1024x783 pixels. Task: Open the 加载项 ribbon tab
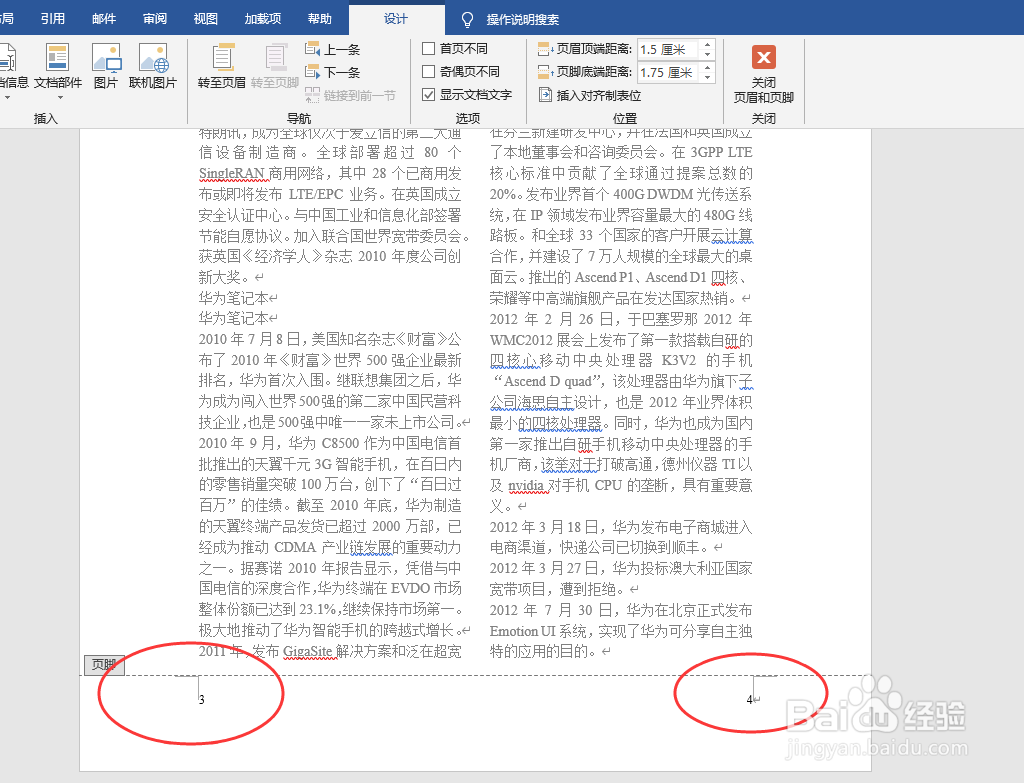point(263,18)
